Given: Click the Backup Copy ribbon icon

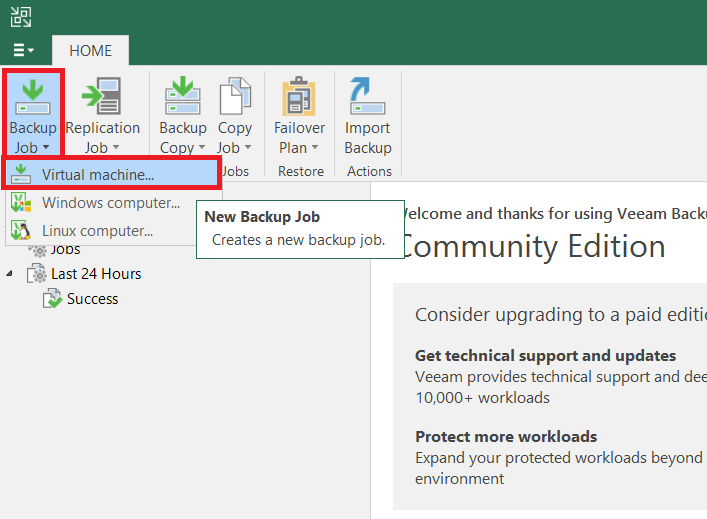Looking at the screenshot, I should 183,96.
